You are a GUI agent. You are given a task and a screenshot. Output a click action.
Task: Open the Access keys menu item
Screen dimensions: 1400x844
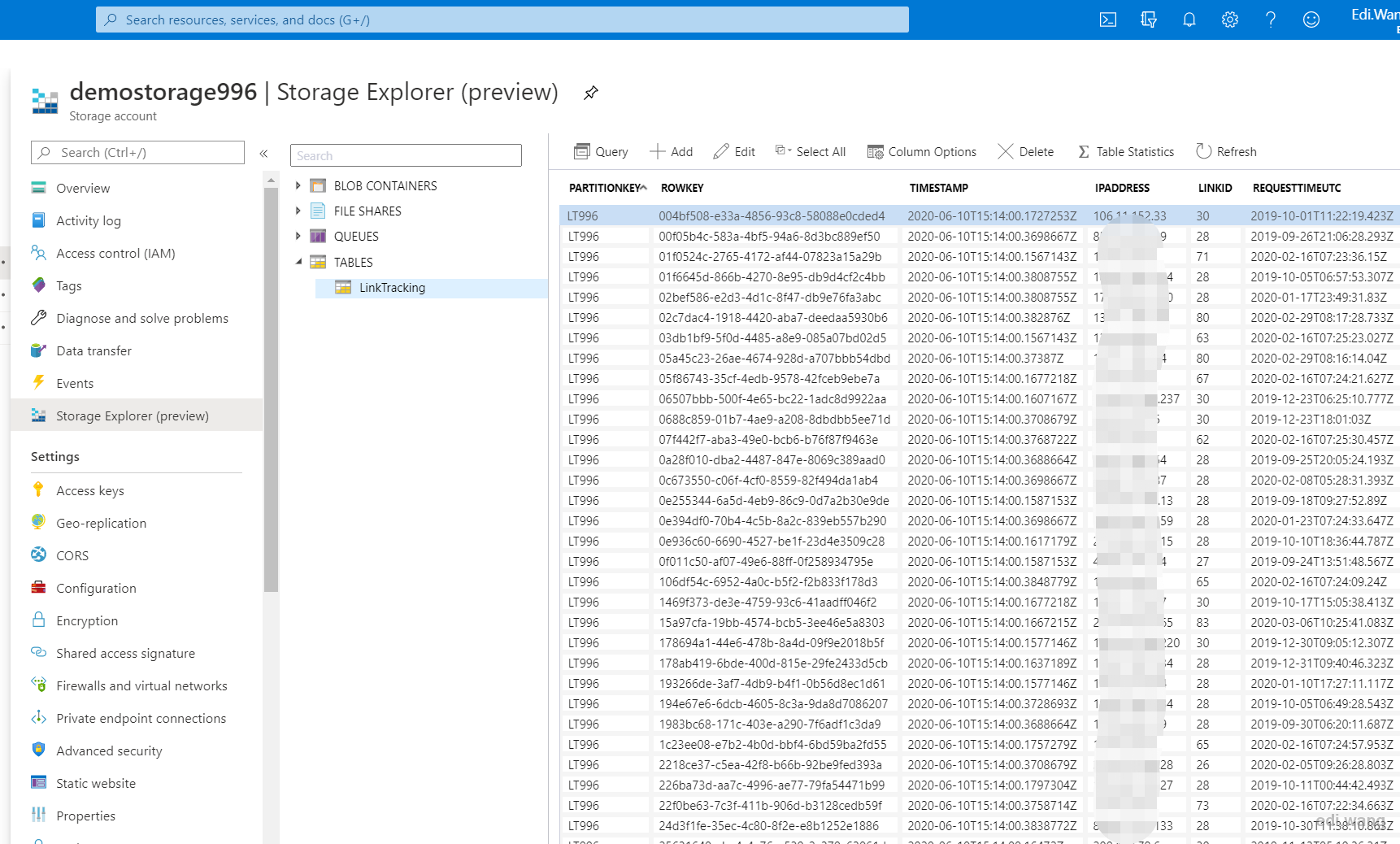tap(90, 490)
